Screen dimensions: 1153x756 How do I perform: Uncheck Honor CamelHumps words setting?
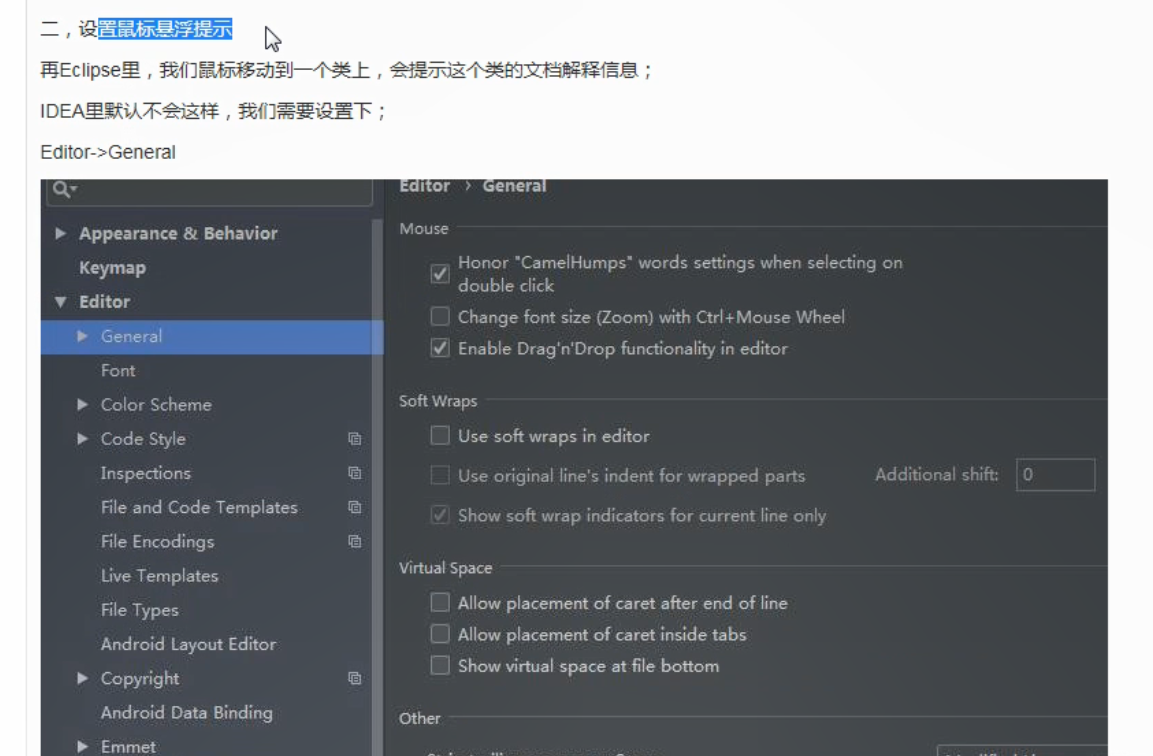click(x=439, y=273)
